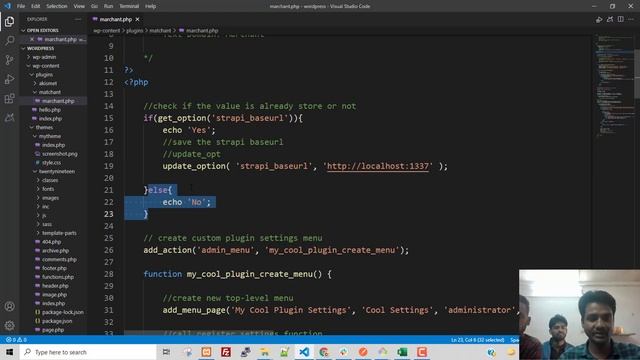Open the Accounts icon in activity bar
640x360 pixels.
9,306
